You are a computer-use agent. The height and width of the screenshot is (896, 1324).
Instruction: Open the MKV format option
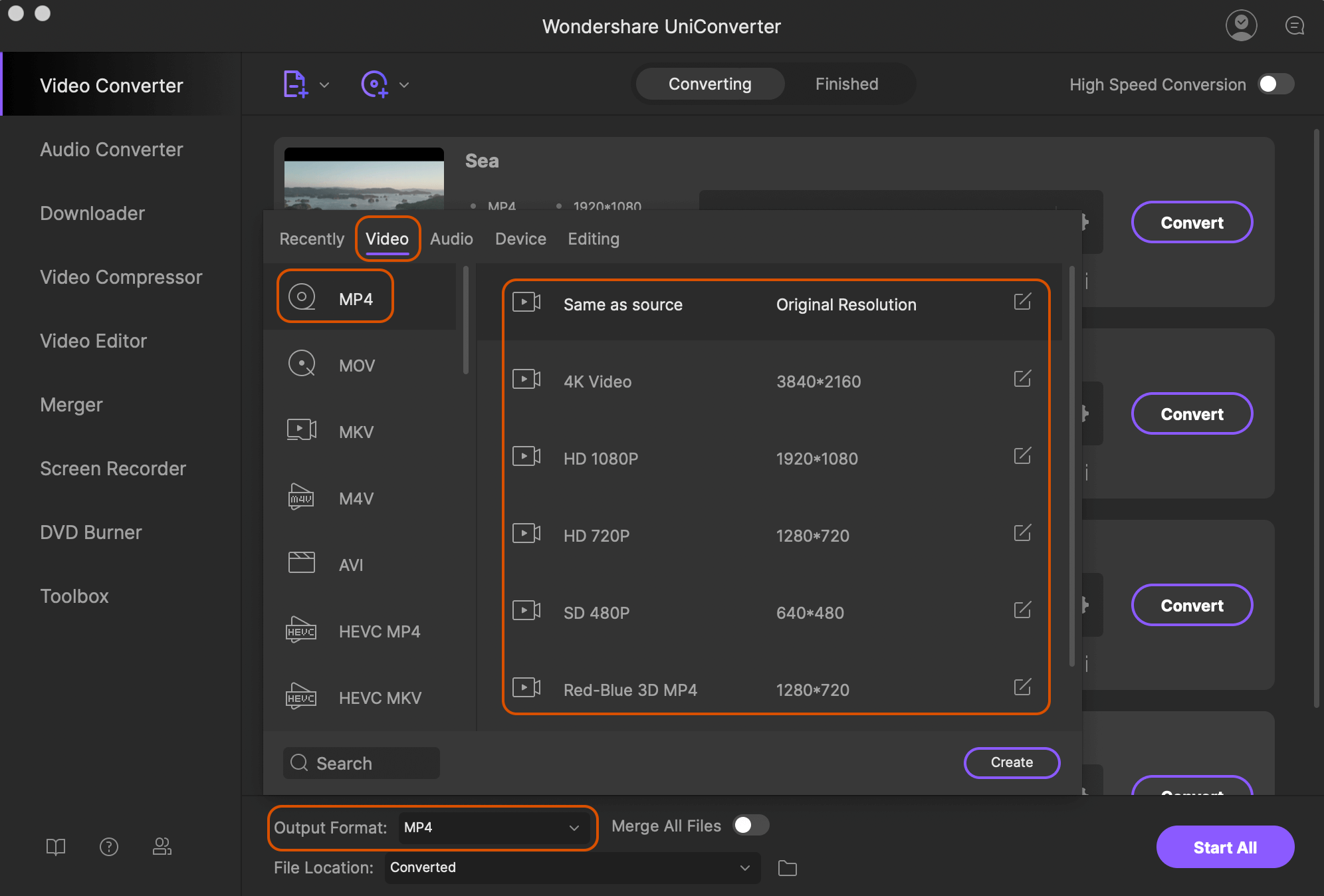(356, 430)
